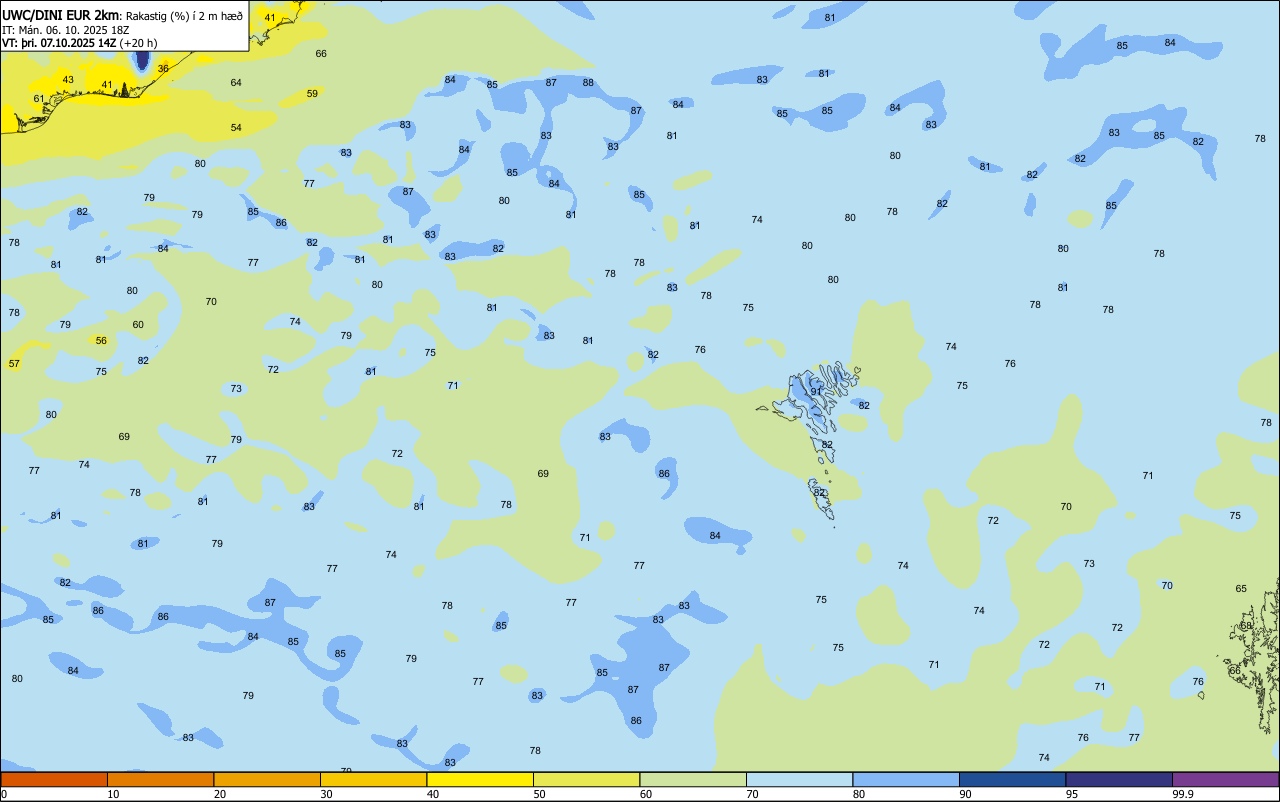Click the 'UWC/DINI EUR 2km' title text
1280x802 pixels.
coord(61,15)
